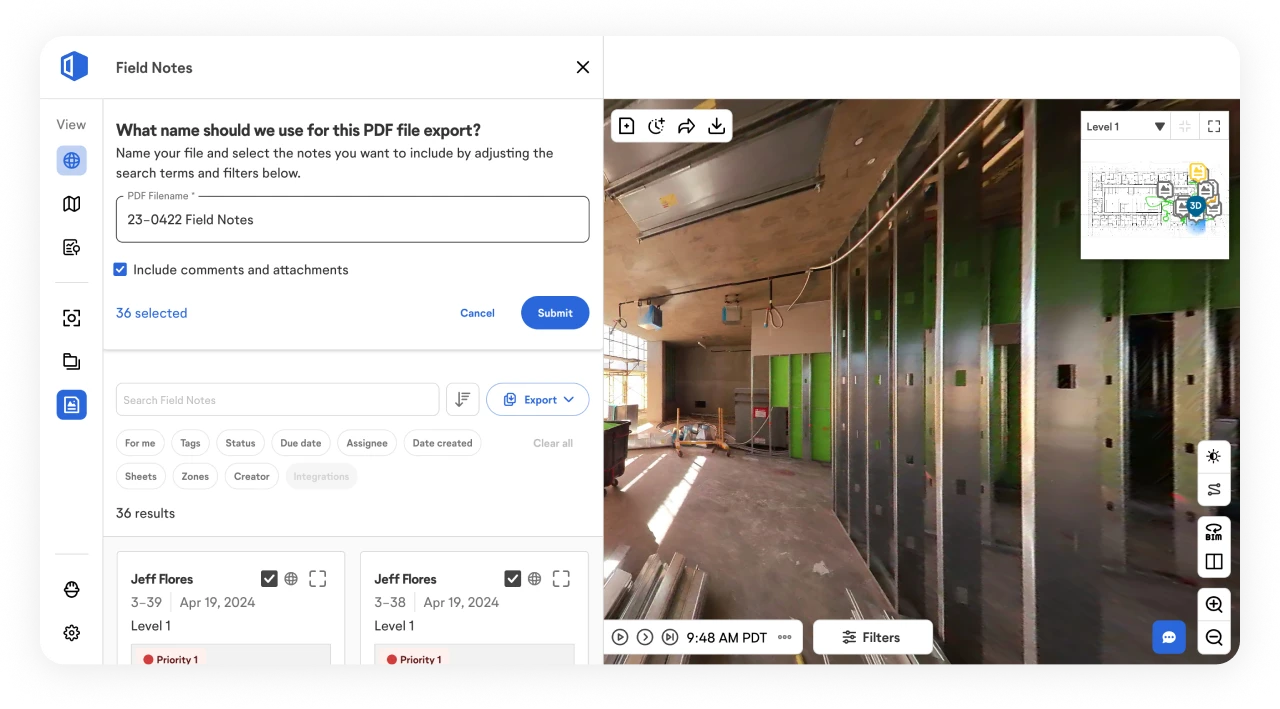Open split-screen compare view

pos(1214,562)
